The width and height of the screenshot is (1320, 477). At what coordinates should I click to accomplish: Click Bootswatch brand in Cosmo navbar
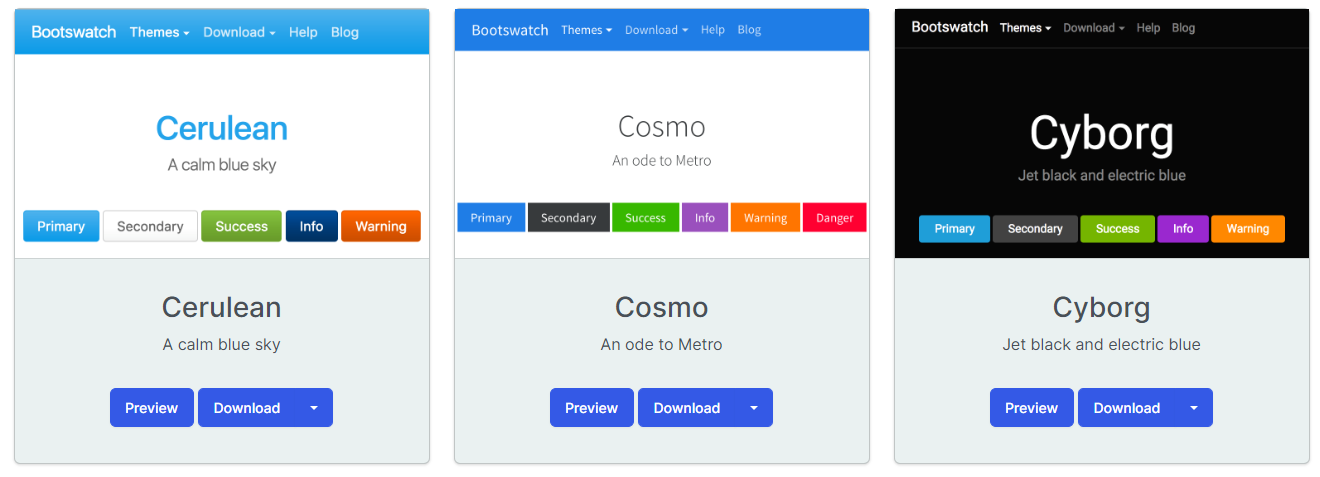click(x=510, y=30)
